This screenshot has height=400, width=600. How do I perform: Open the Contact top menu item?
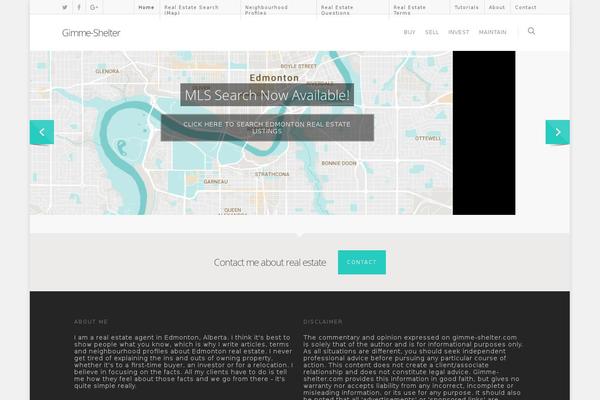tap(525, 7)
